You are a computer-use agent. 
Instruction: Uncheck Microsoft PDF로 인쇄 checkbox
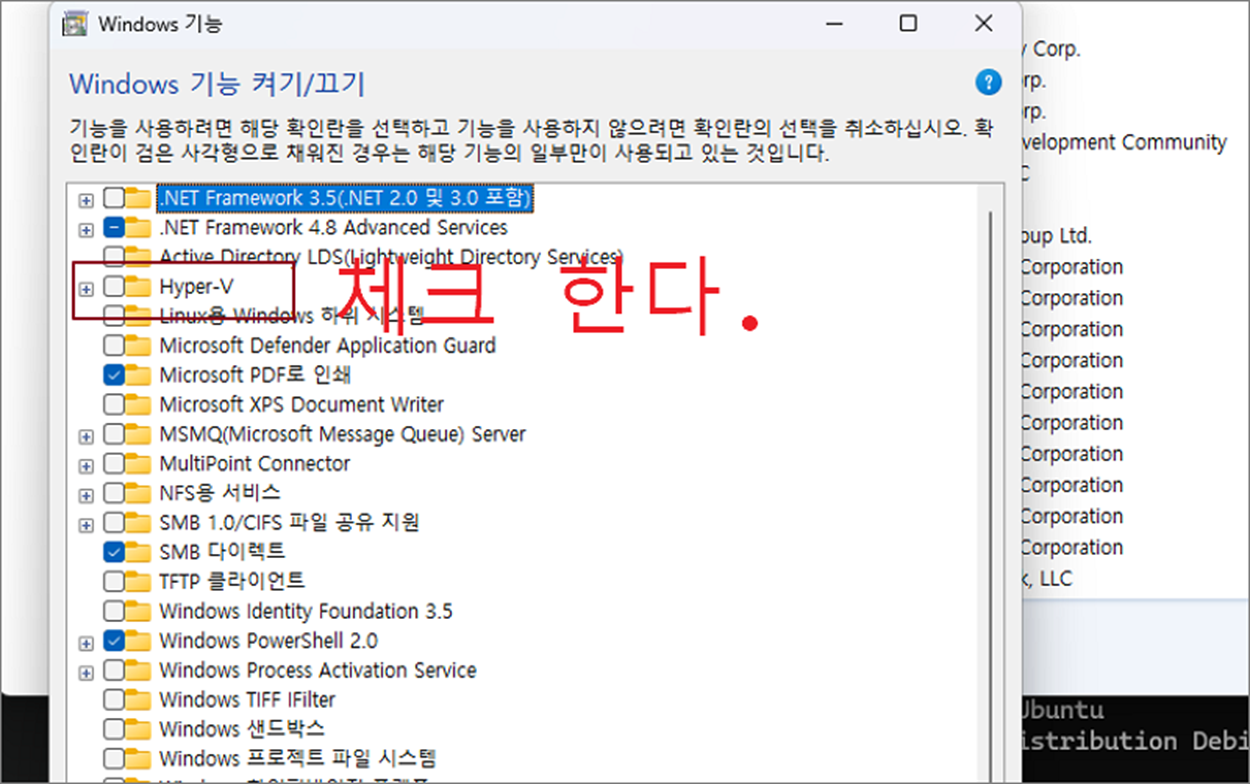pyautogui.click(x=113, y=376)
